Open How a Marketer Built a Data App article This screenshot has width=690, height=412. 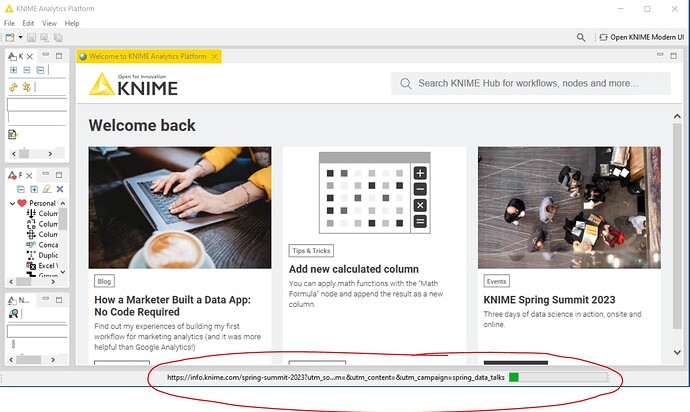pos(172,306)
